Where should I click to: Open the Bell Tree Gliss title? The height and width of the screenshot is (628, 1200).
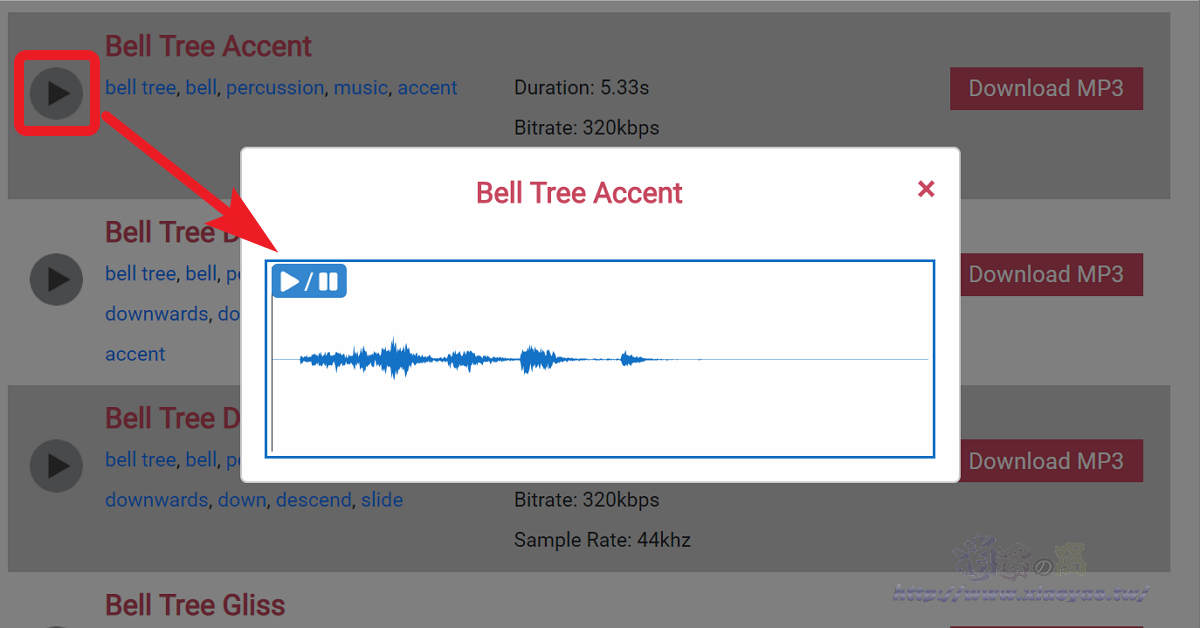195,605
